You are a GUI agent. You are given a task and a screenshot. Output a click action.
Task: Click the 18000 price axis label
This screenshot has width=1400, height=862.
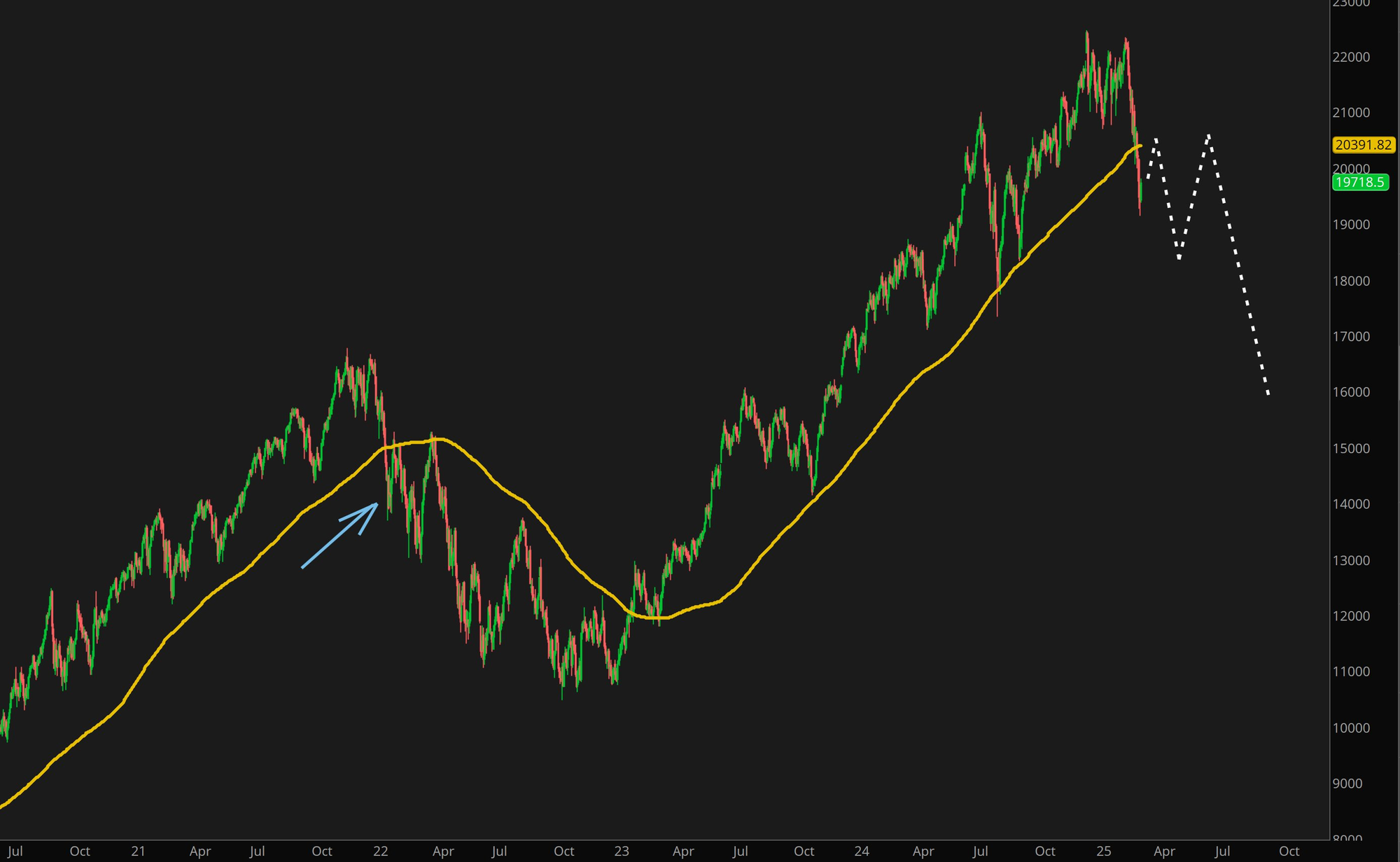pos(1351,281)
